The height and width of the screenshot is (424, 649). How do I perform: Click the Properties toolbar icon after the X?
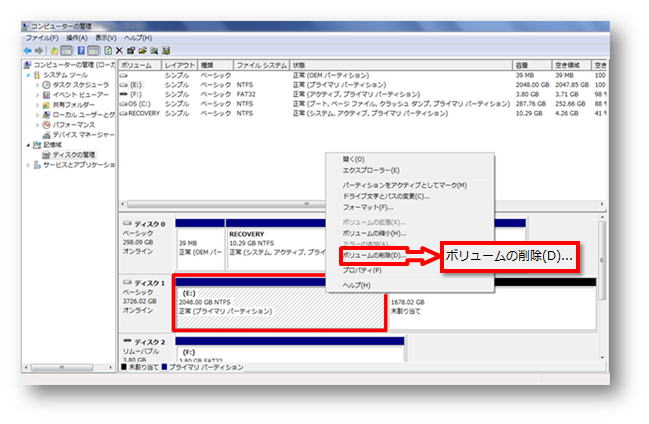click(131, 51)
